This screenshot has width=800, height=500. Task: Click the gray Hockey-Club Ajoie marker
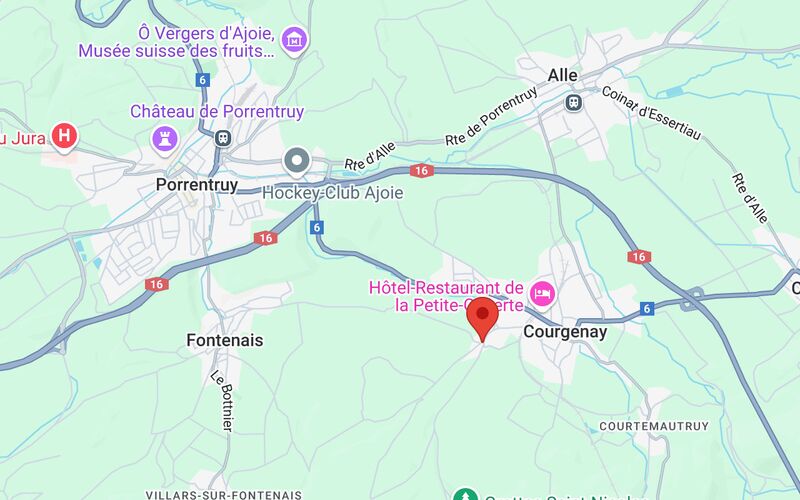coord(297,161)
